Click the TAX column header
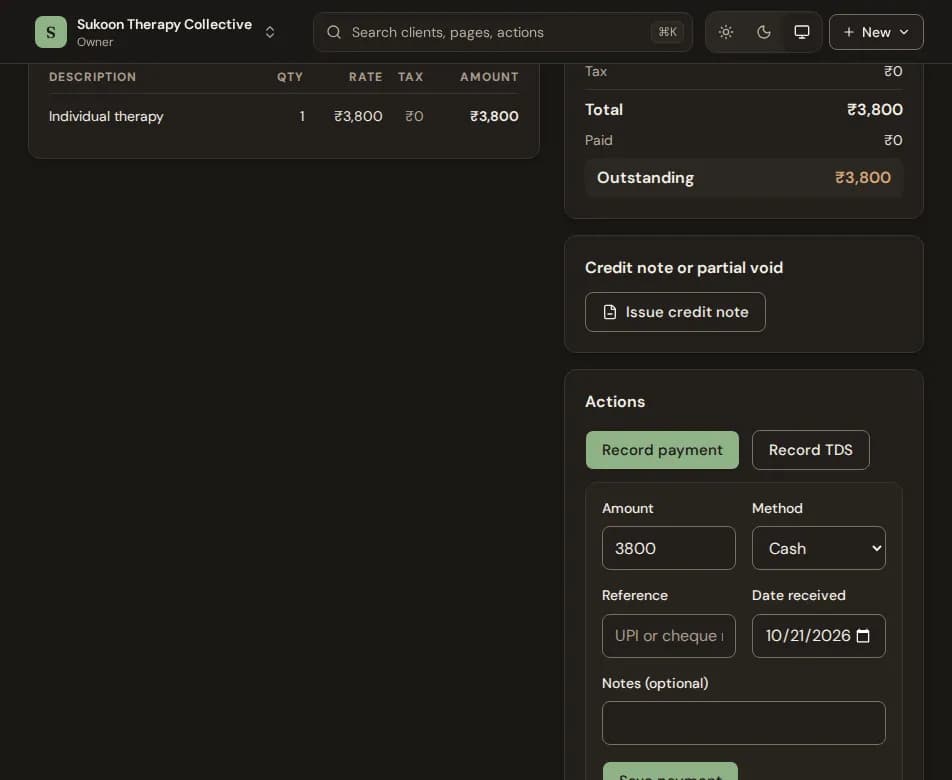 (x=410, y=76)
